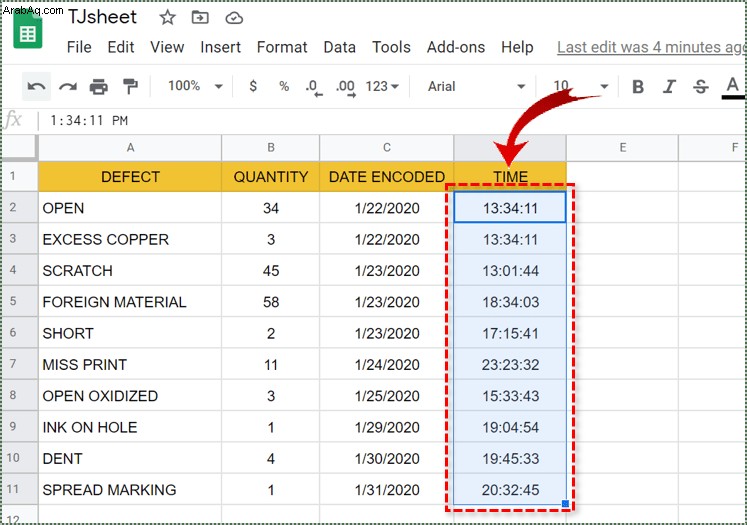Select the OPEN OXIDIZED cell
This screenshot has width=747, height=525.
(x=130, y=396)
